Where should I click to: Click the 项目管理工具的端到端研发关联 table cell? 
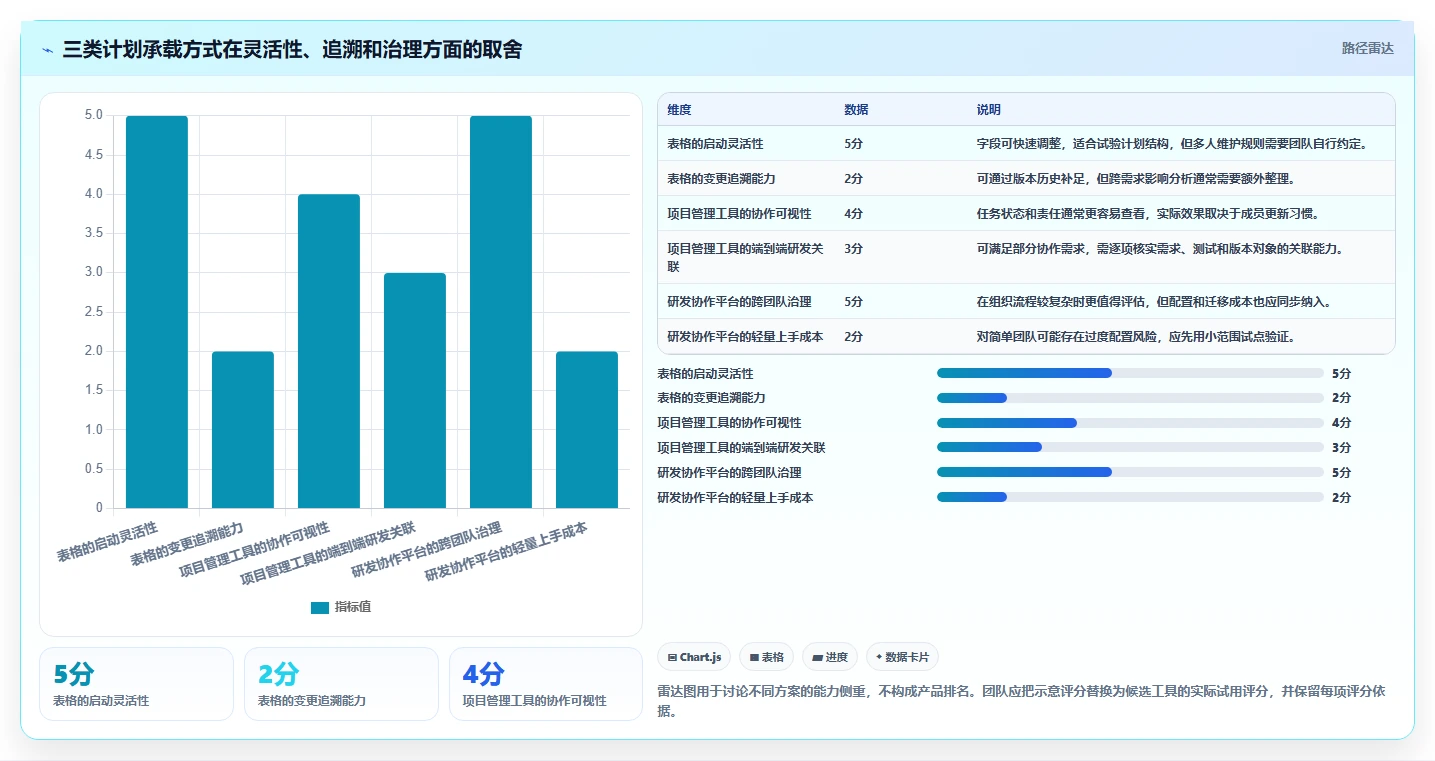[745, 257]
